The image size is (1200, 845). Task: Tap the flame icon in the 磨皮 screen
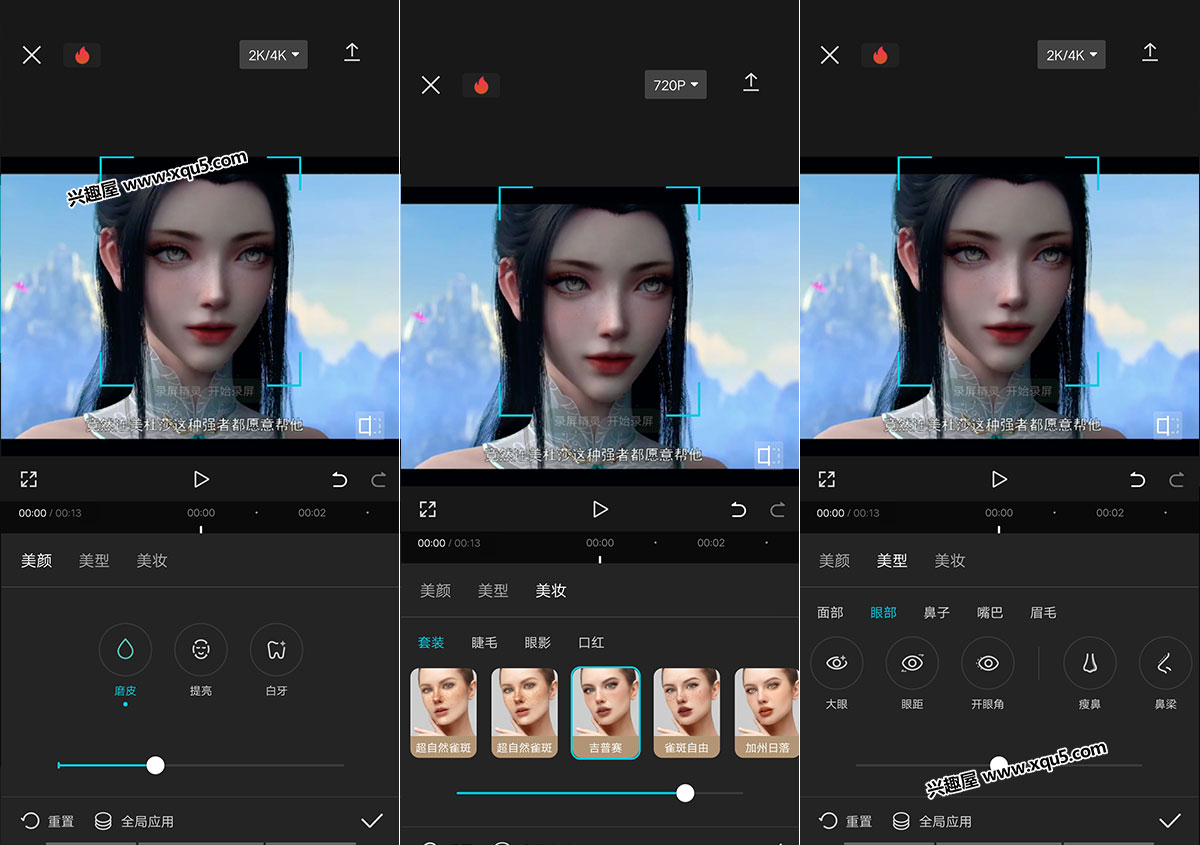coord(82,55)
